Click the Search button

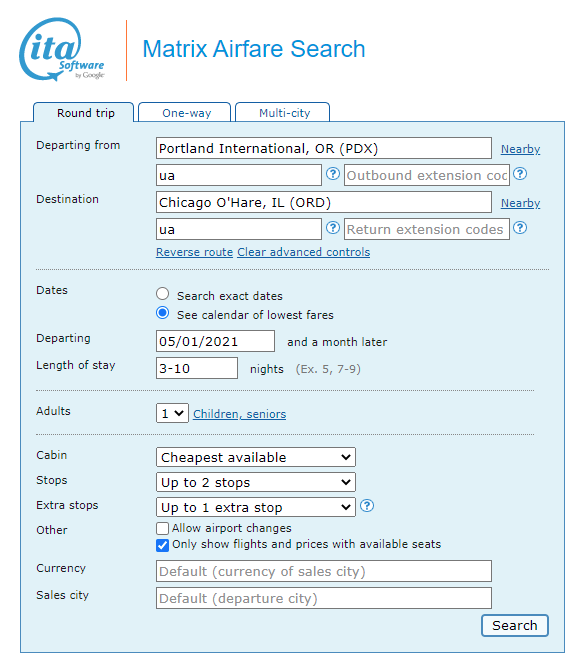[515, 625]
